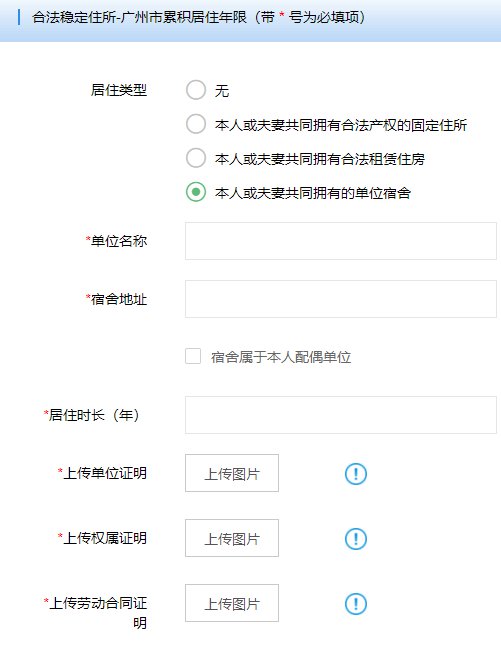501x645 pixels.
Task: Click 上传图片 button for 上传权属证明
Action: [232, 538]
